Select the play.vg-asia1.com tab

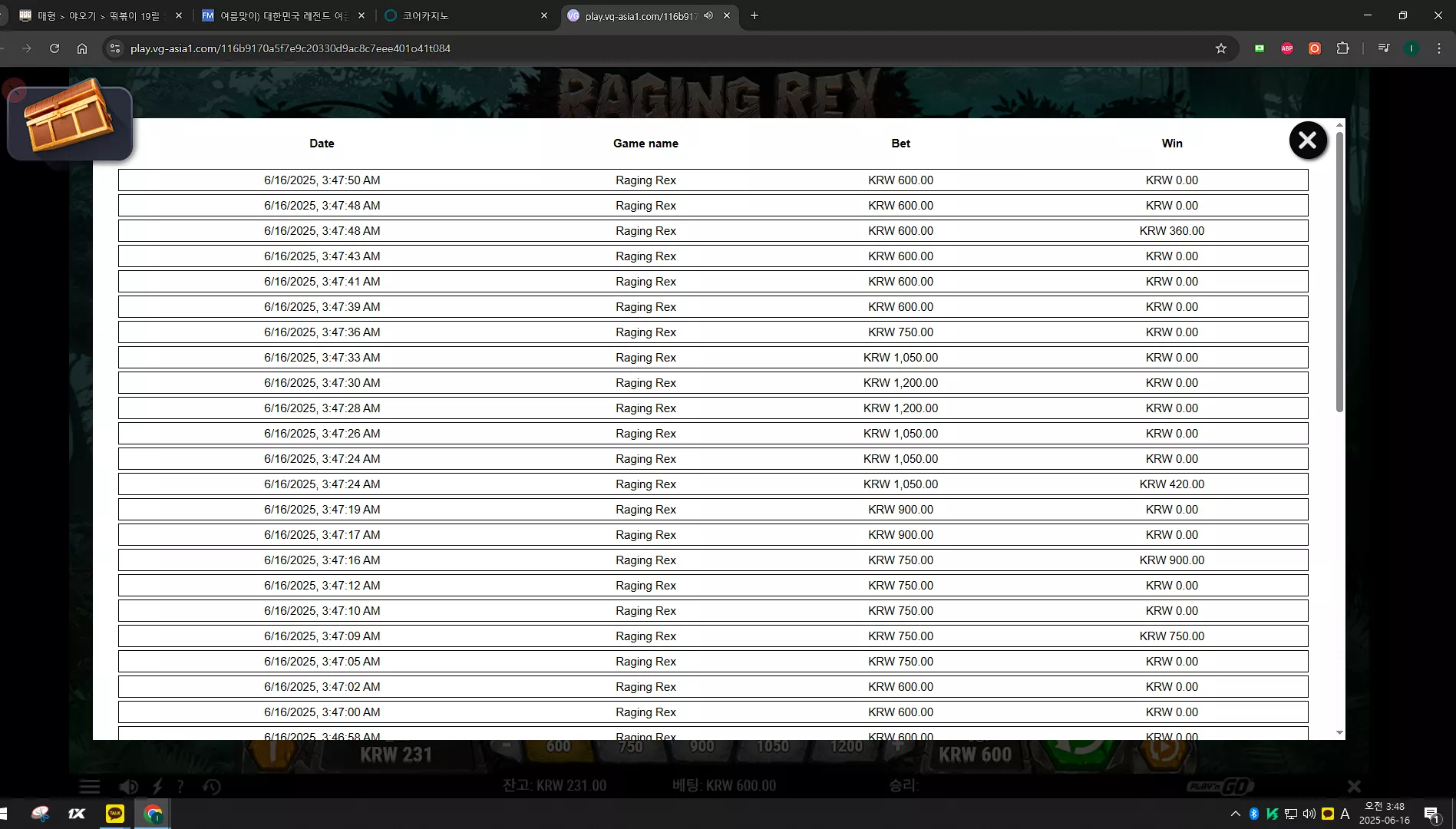click(641, 15)
